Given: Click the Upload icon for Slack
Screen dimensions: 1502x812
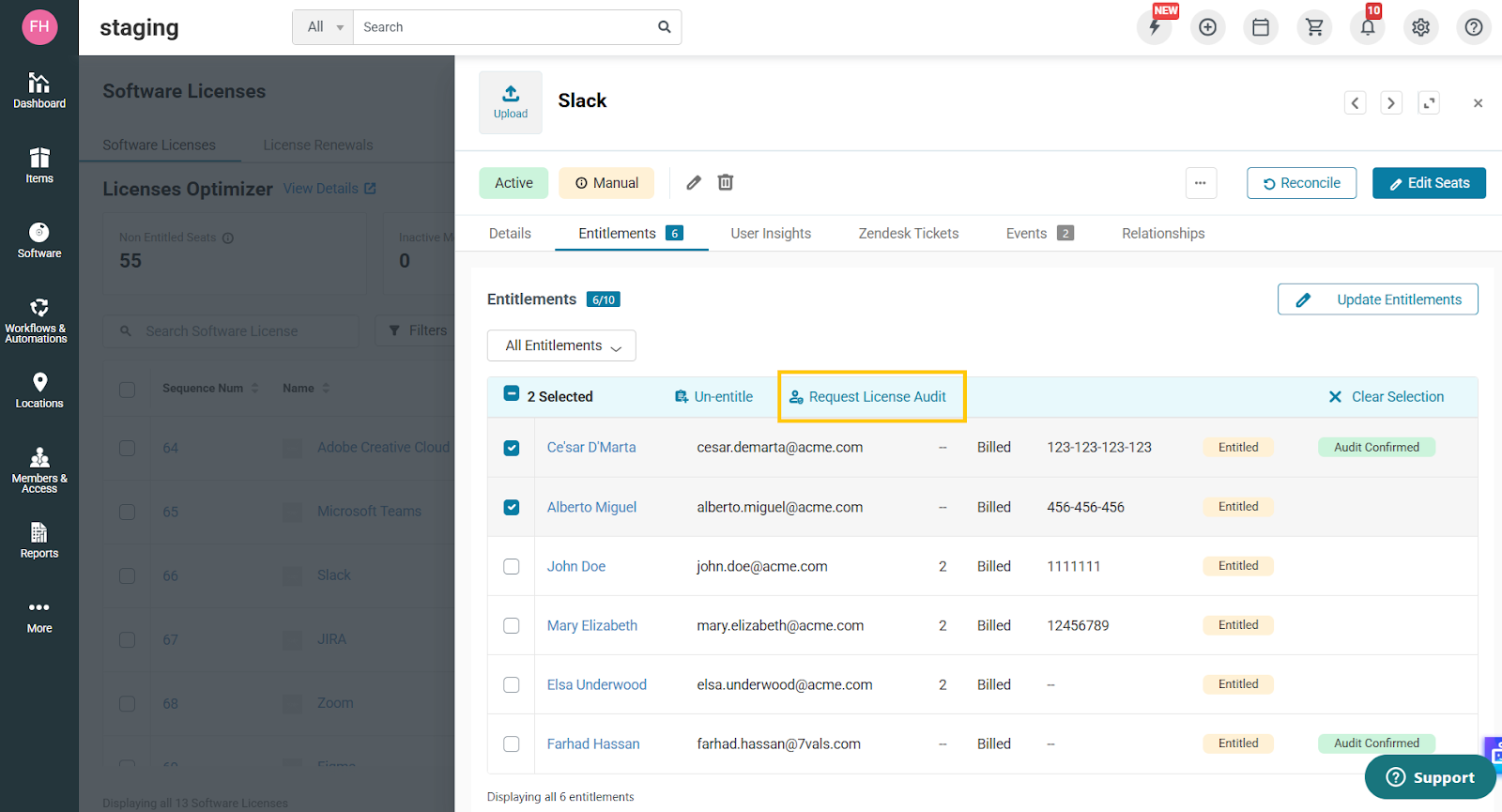Looking at the screenshot, I should pyautogui.click(x=511, y=102).
